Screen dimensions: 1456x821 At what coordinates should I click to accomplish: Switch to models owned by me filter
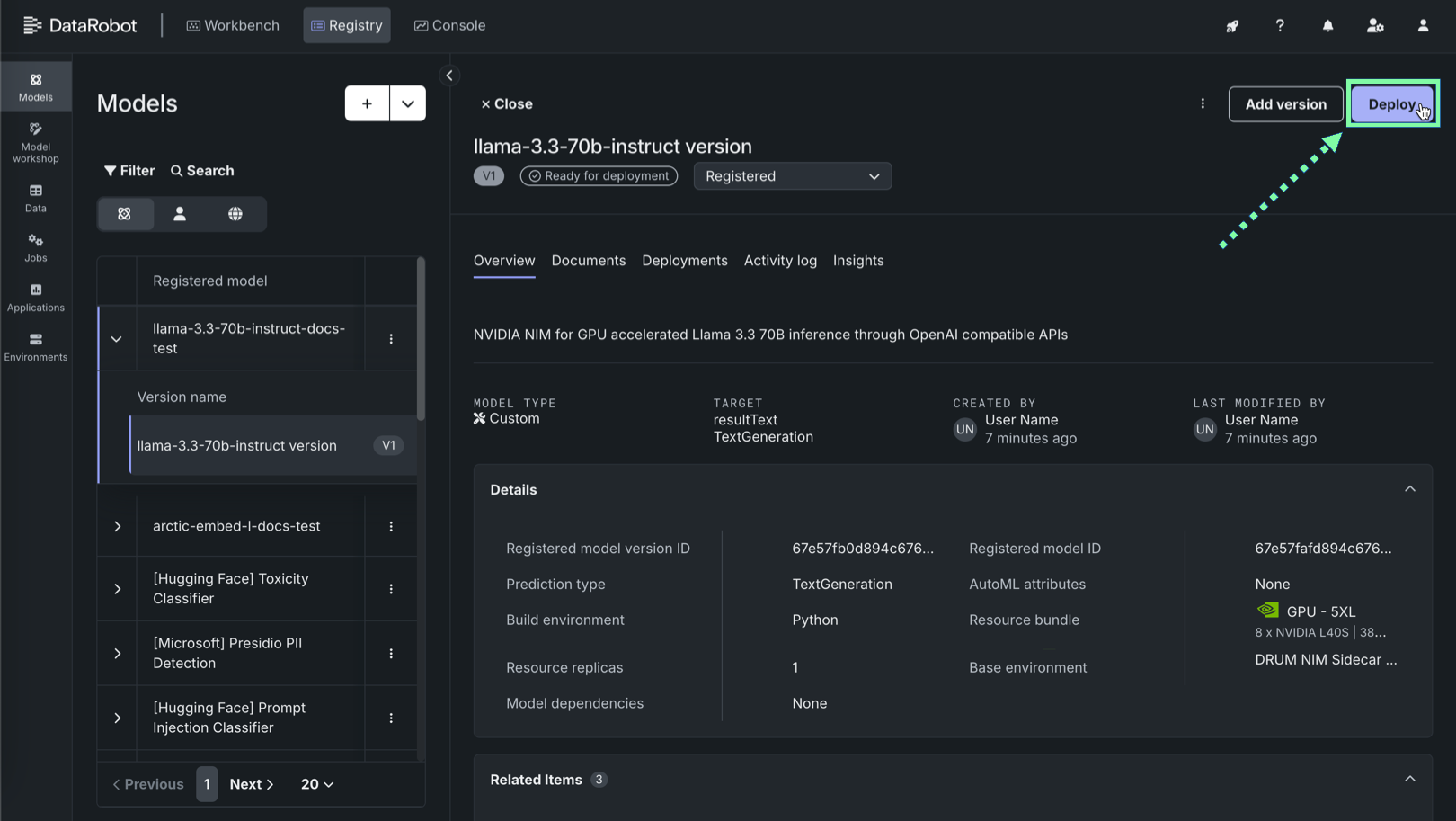(180, 214)
